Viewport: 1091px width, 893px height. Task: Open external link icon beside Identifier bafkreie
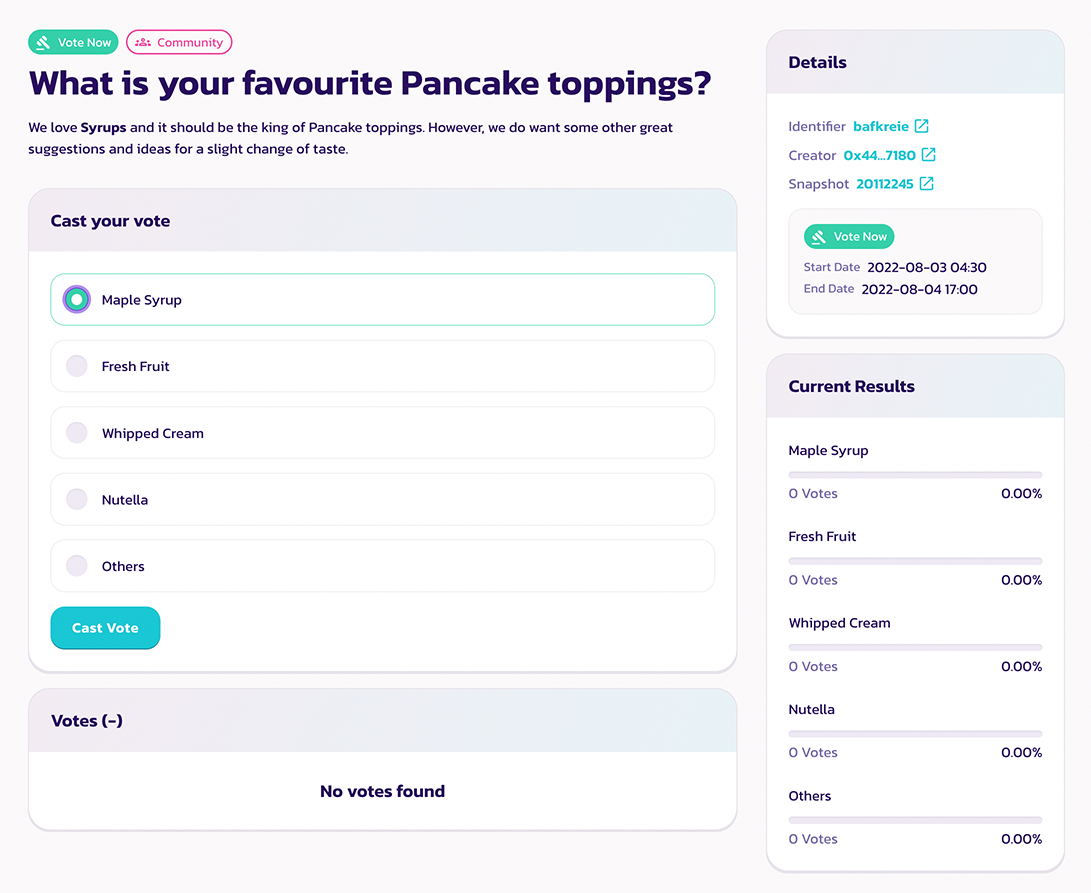click(x=922, y=126)
